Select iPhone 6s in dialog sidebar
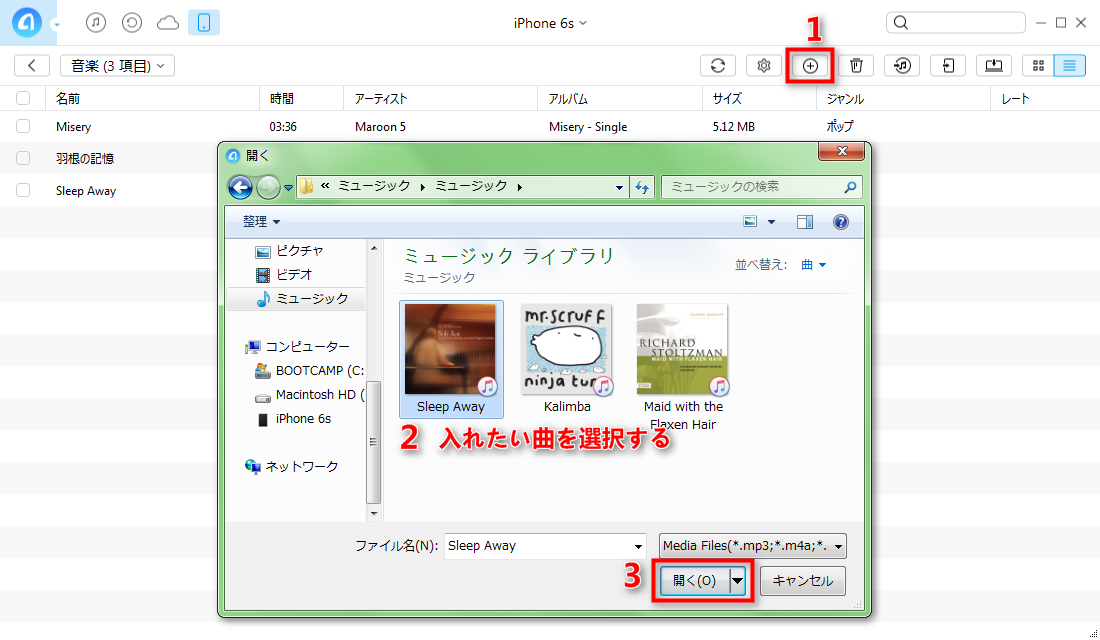This screenshot has height=640, width=1100. click(295, 418)
